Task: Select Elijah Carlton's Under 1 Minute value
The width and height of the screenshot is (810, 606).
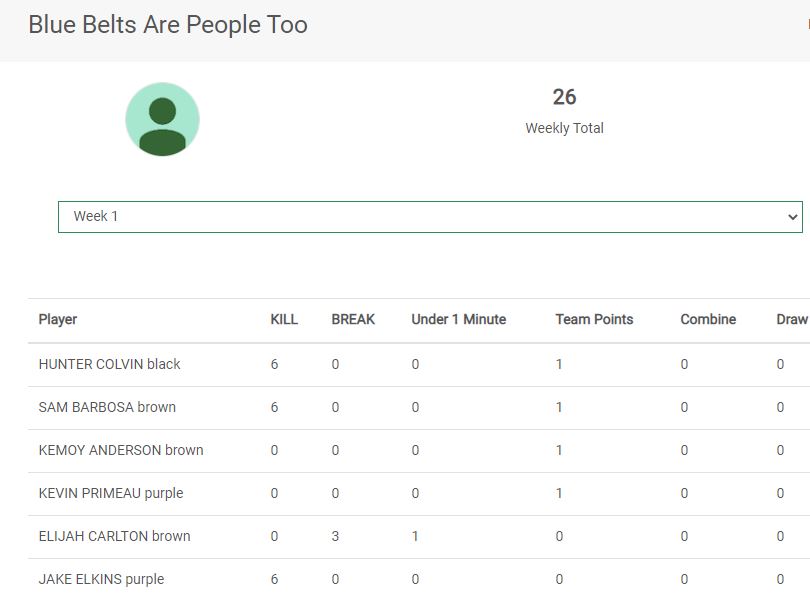Action: click(x=415, y=537)
